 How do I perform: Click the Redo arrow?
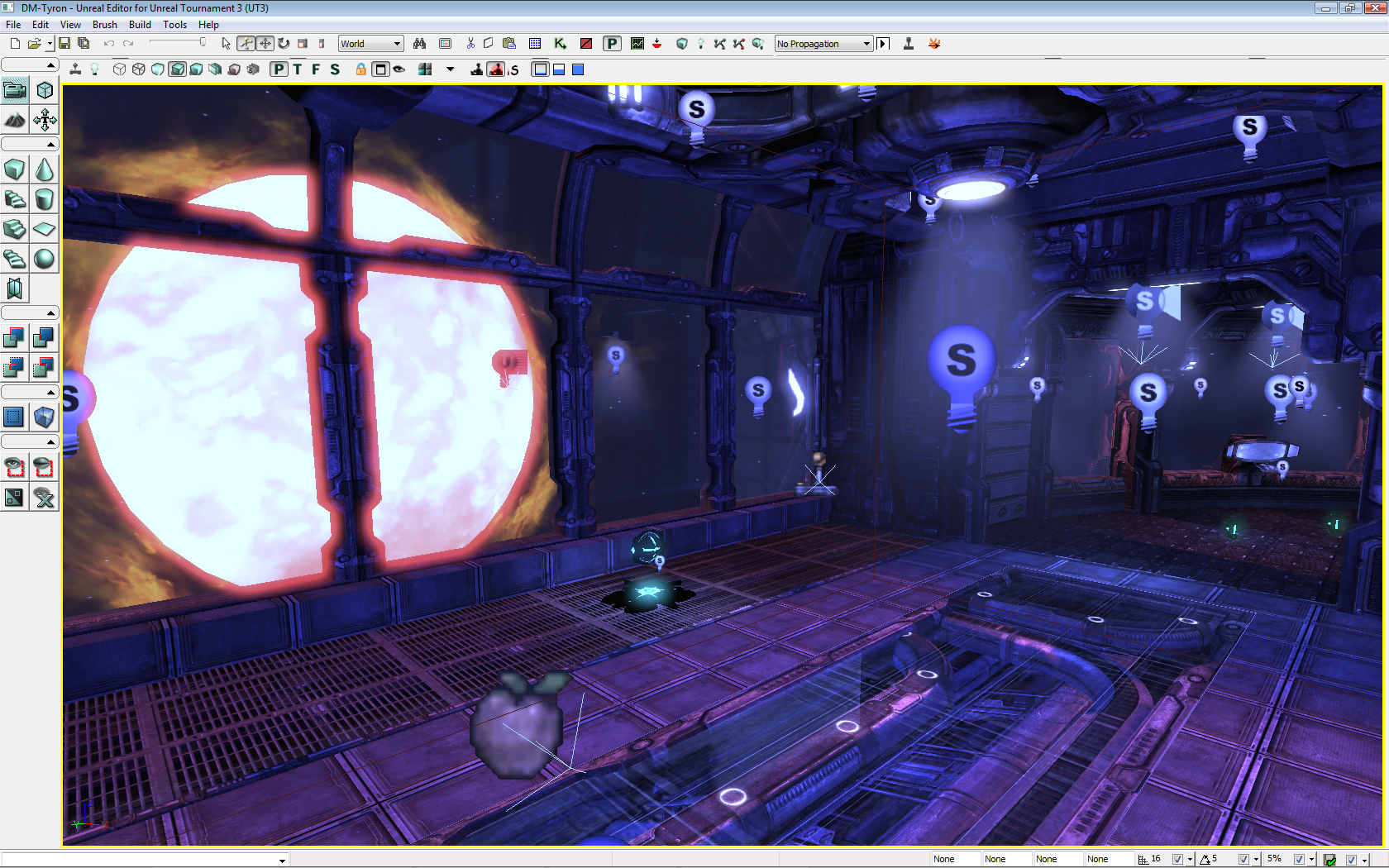click(128, 44)
